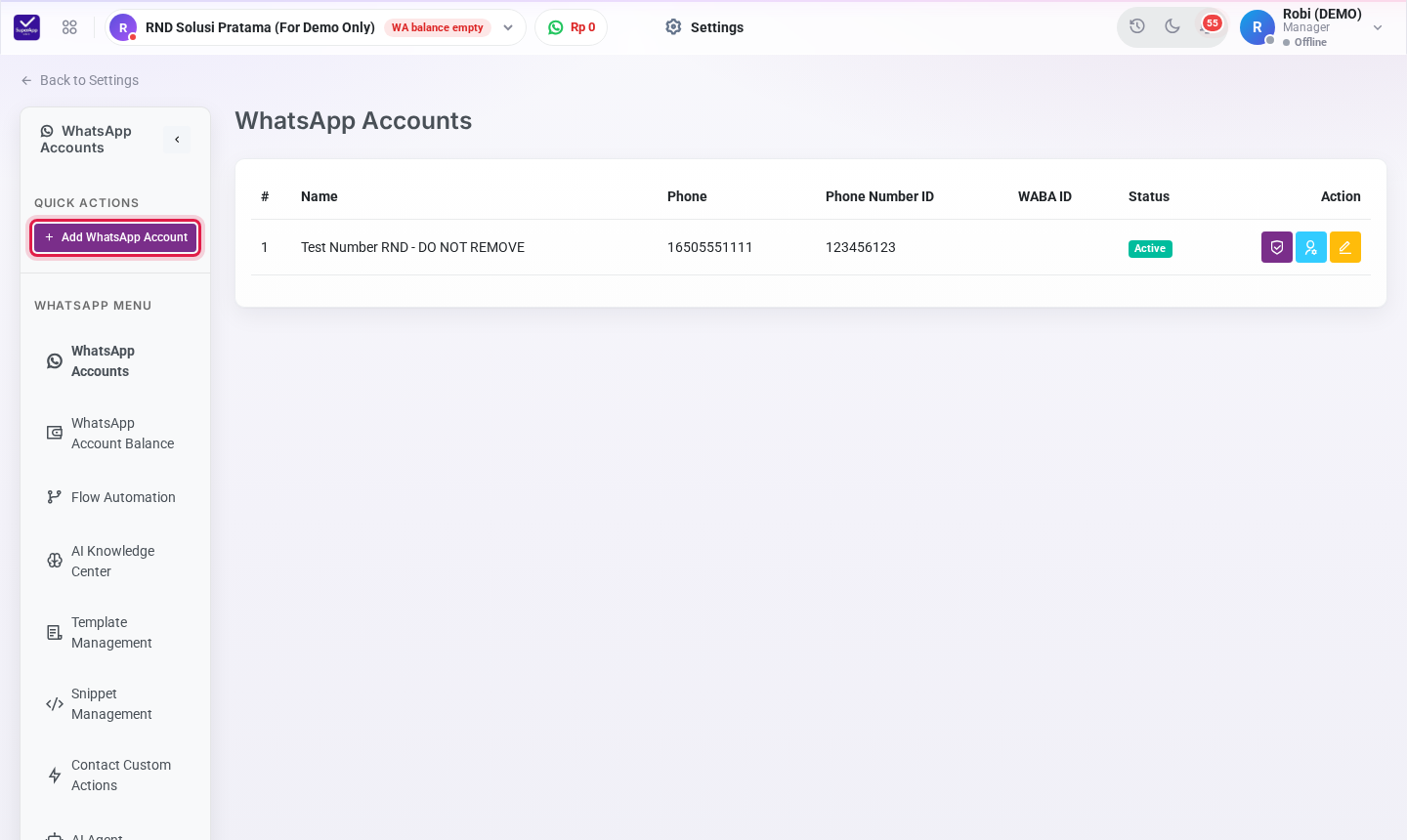Click the purple shield verify action icon
This screenshot has height=840, width=1407.
click(1277, 247)
